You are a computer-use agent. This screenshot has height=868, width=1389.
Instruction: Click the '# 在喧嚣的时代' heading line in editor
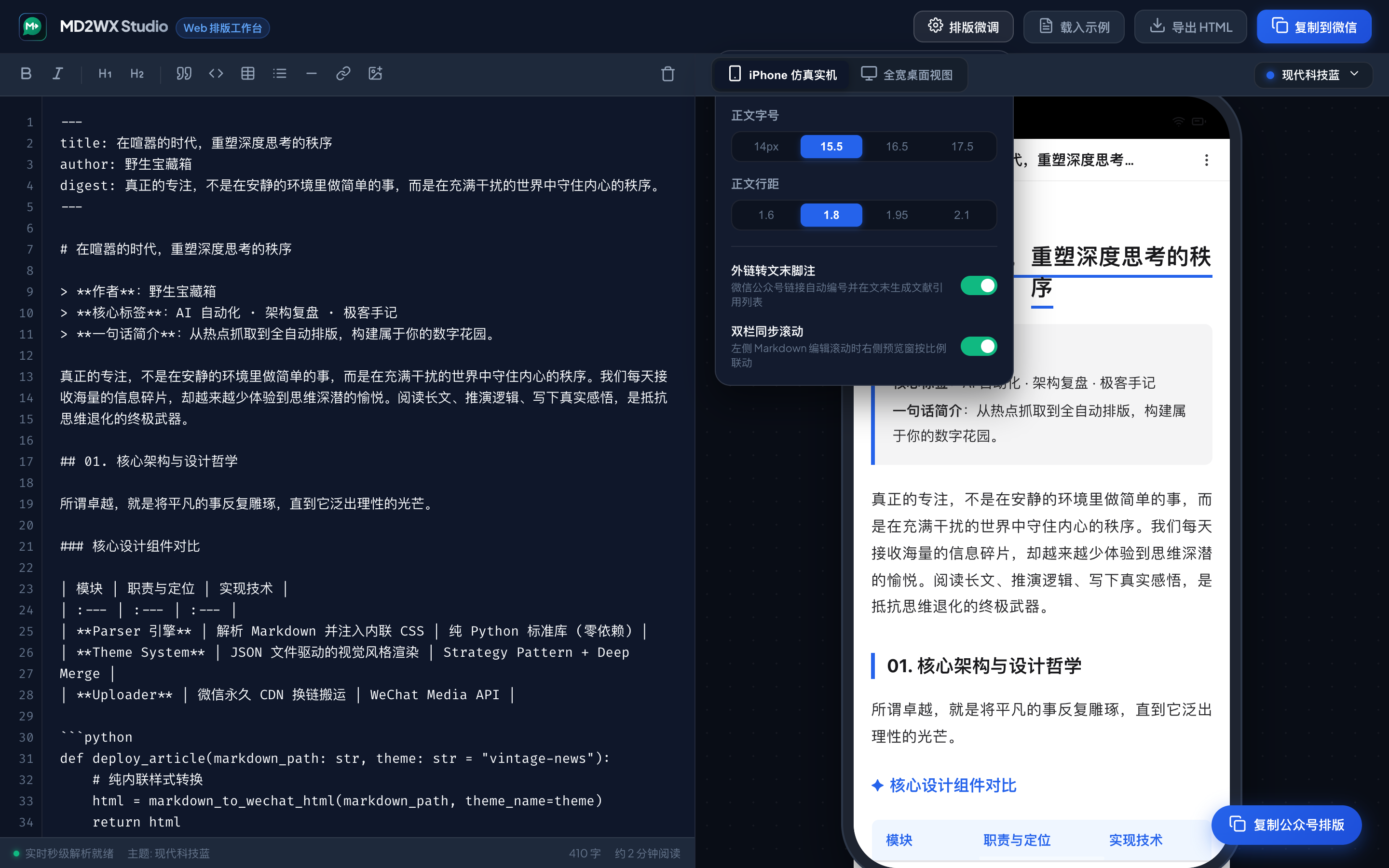176,249
